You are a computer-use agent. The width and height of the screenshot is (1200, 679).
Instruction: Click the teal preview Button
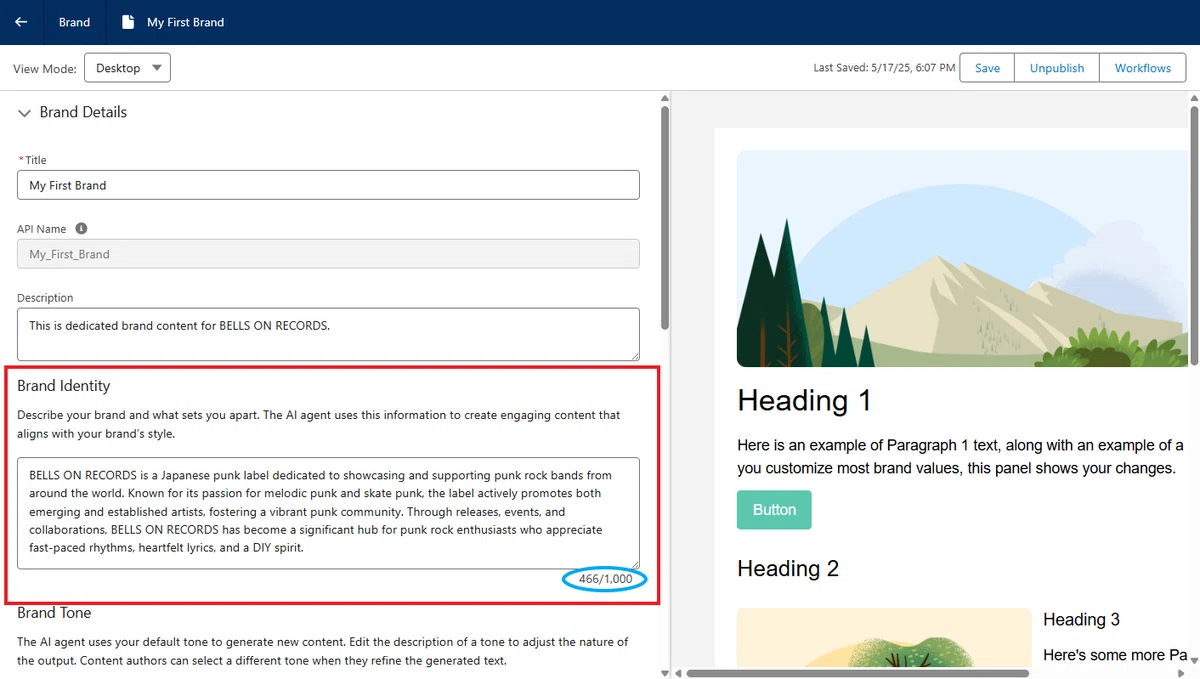coord(774,510)
